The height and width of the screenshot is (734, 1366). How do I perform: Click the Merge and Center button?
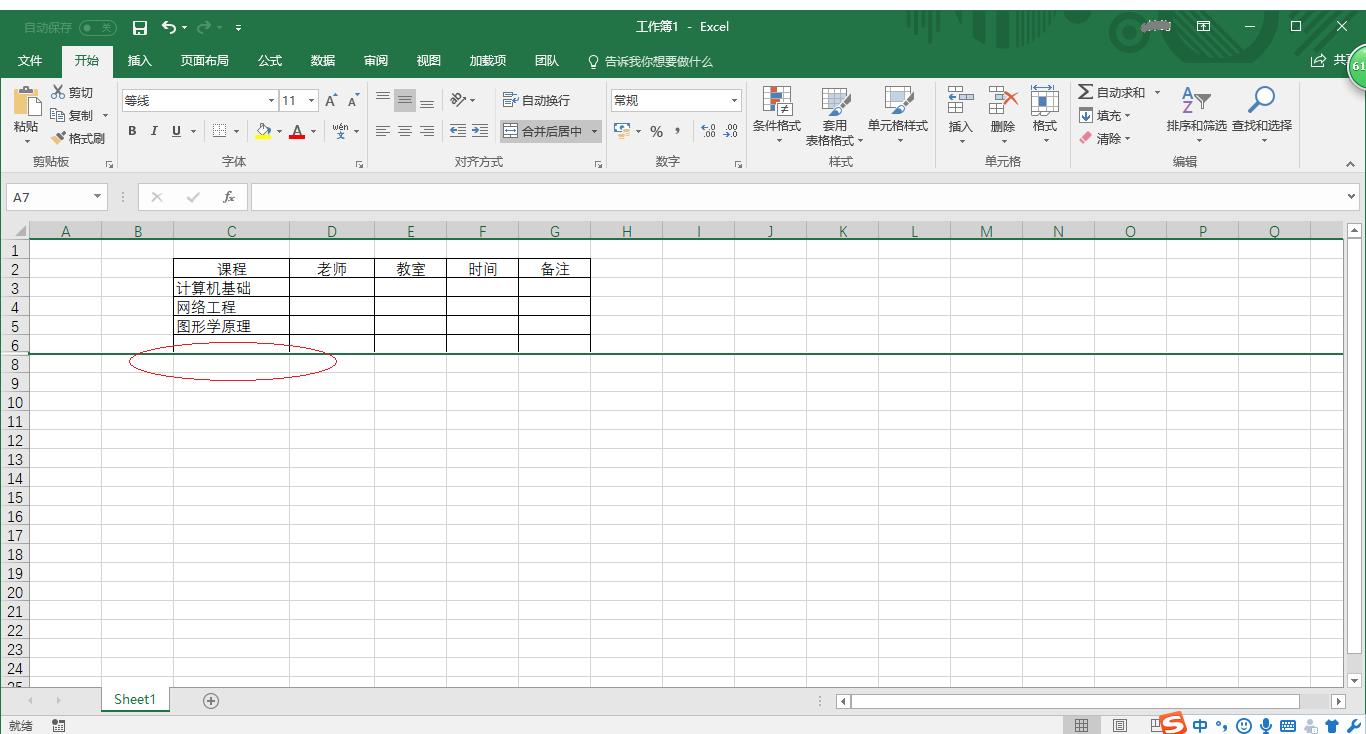pyautogui.click(x=549, y=131)
